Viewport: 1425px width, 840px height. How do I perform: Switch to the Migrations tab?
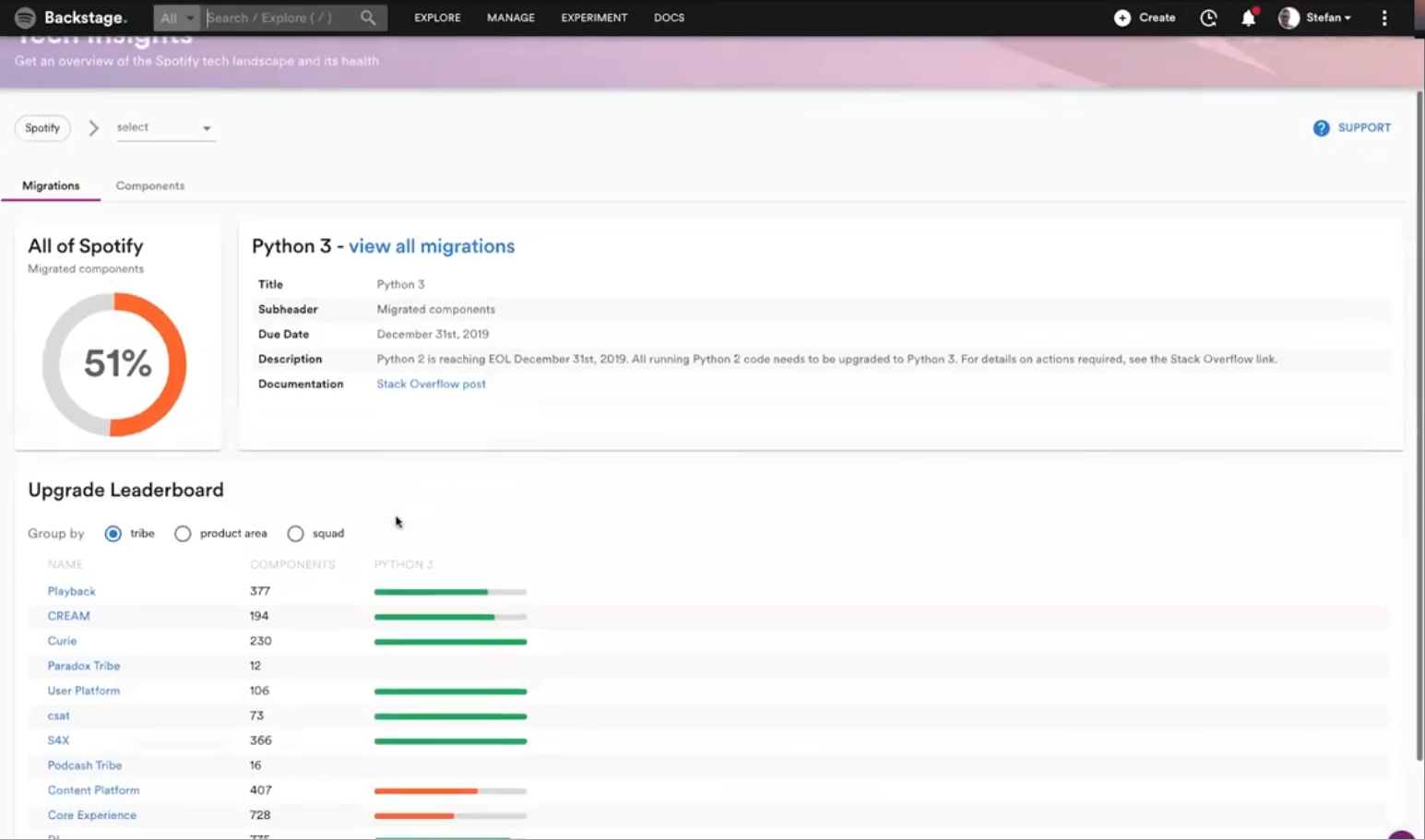pos(51,185)
